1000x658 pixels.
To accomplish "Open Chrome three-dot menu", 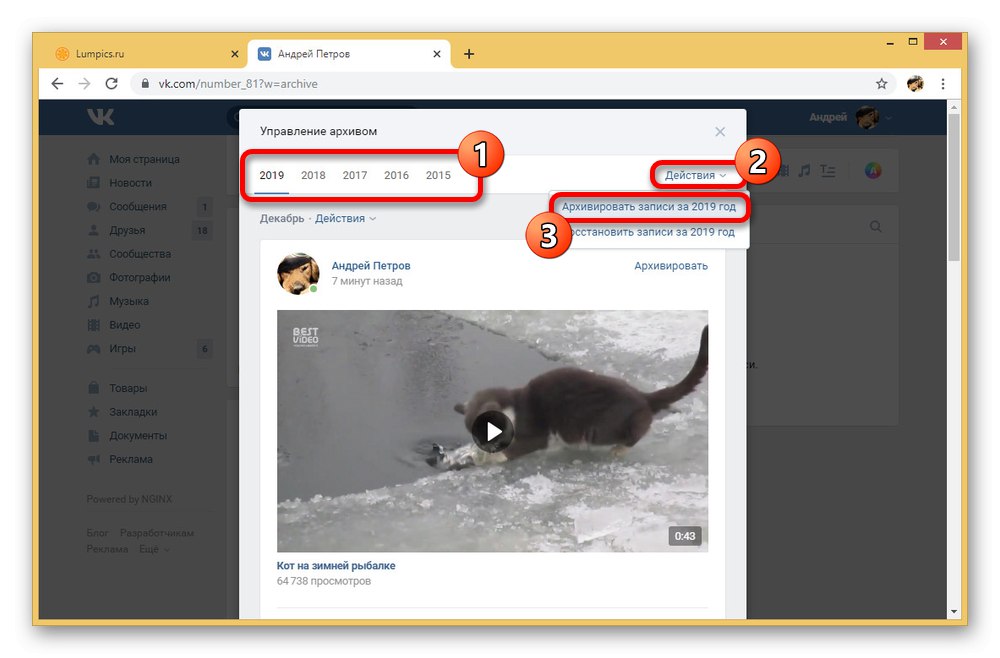I will (x=943, y=84).
